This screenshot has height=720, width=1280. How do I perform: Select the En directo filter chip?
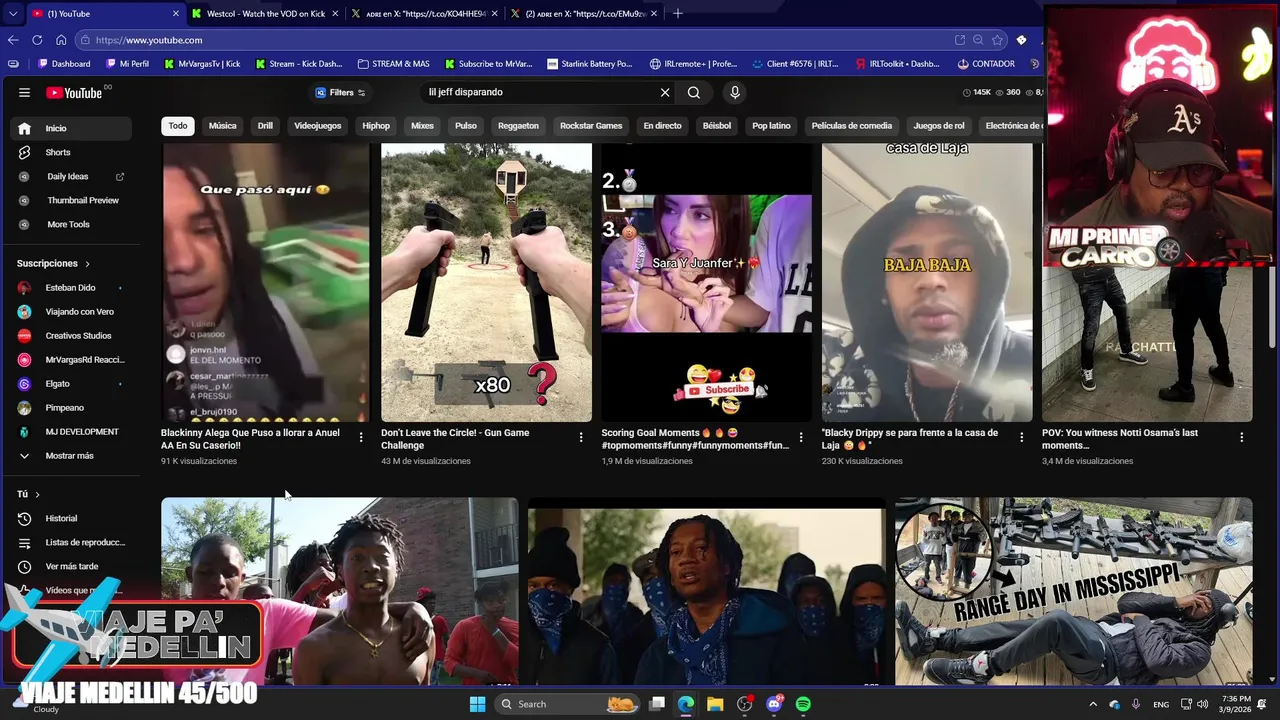662,126
